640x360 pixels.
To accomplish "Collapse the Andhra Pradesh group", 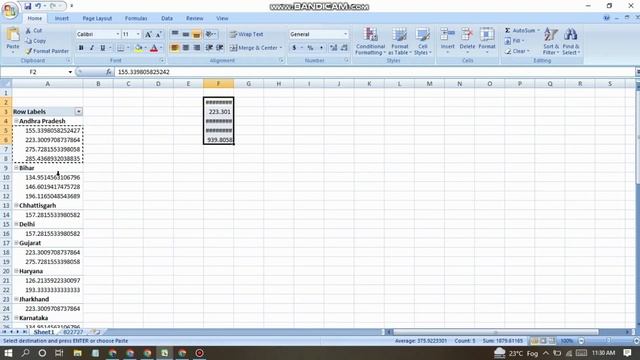I will tap(16, 121).
